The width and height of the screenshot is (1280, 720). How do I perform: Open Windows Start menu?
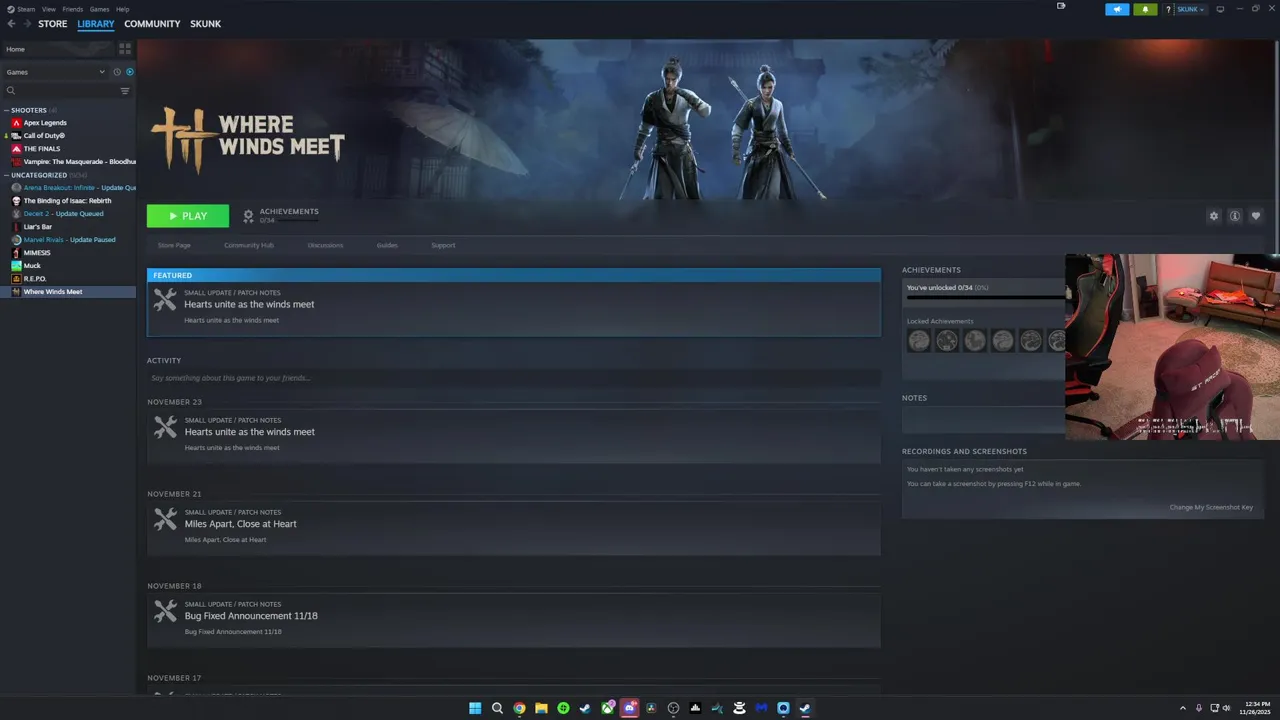[x=475, y=708]
